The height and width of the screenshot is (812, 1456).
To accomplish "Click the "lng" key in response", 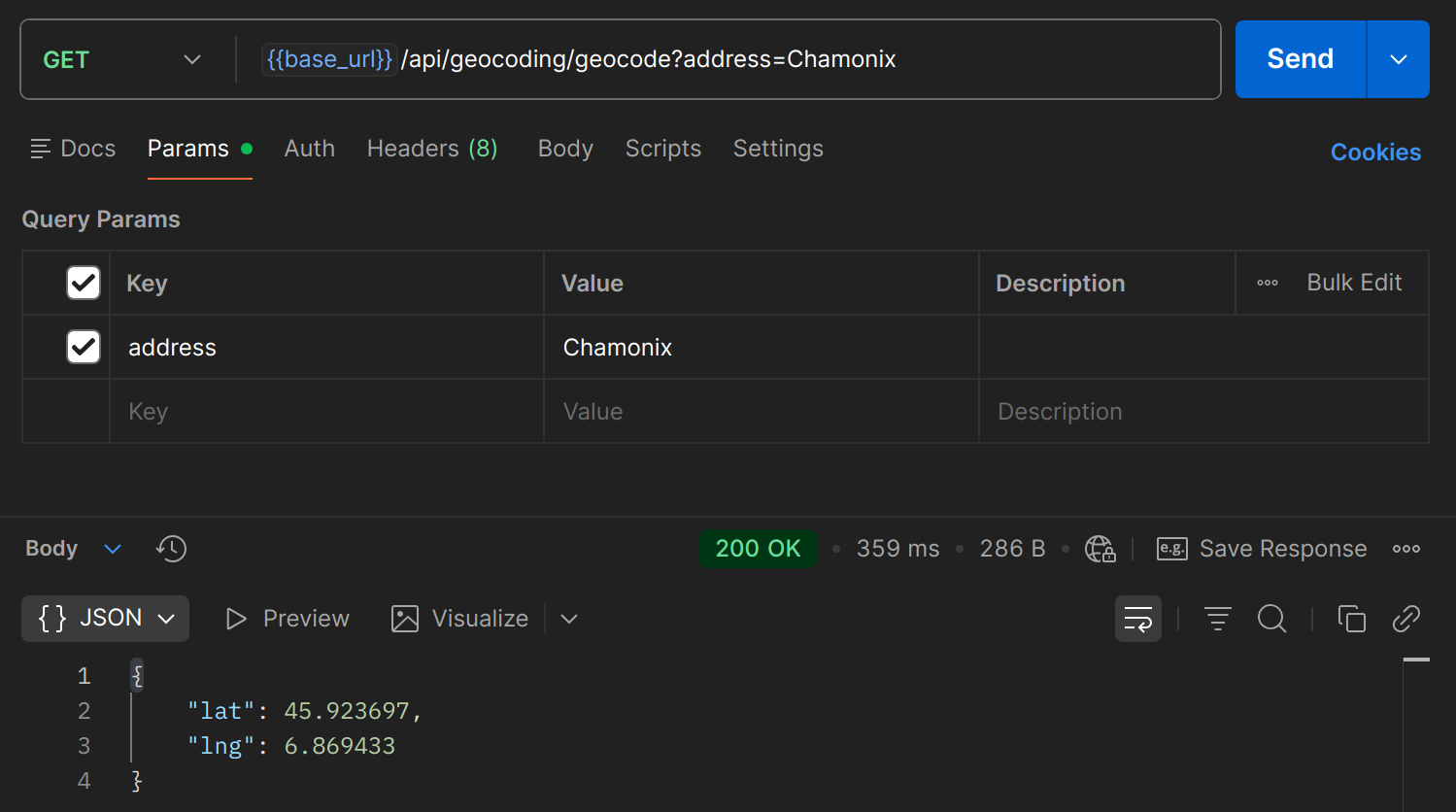I will pyautogui.click(x=221, y=746).
